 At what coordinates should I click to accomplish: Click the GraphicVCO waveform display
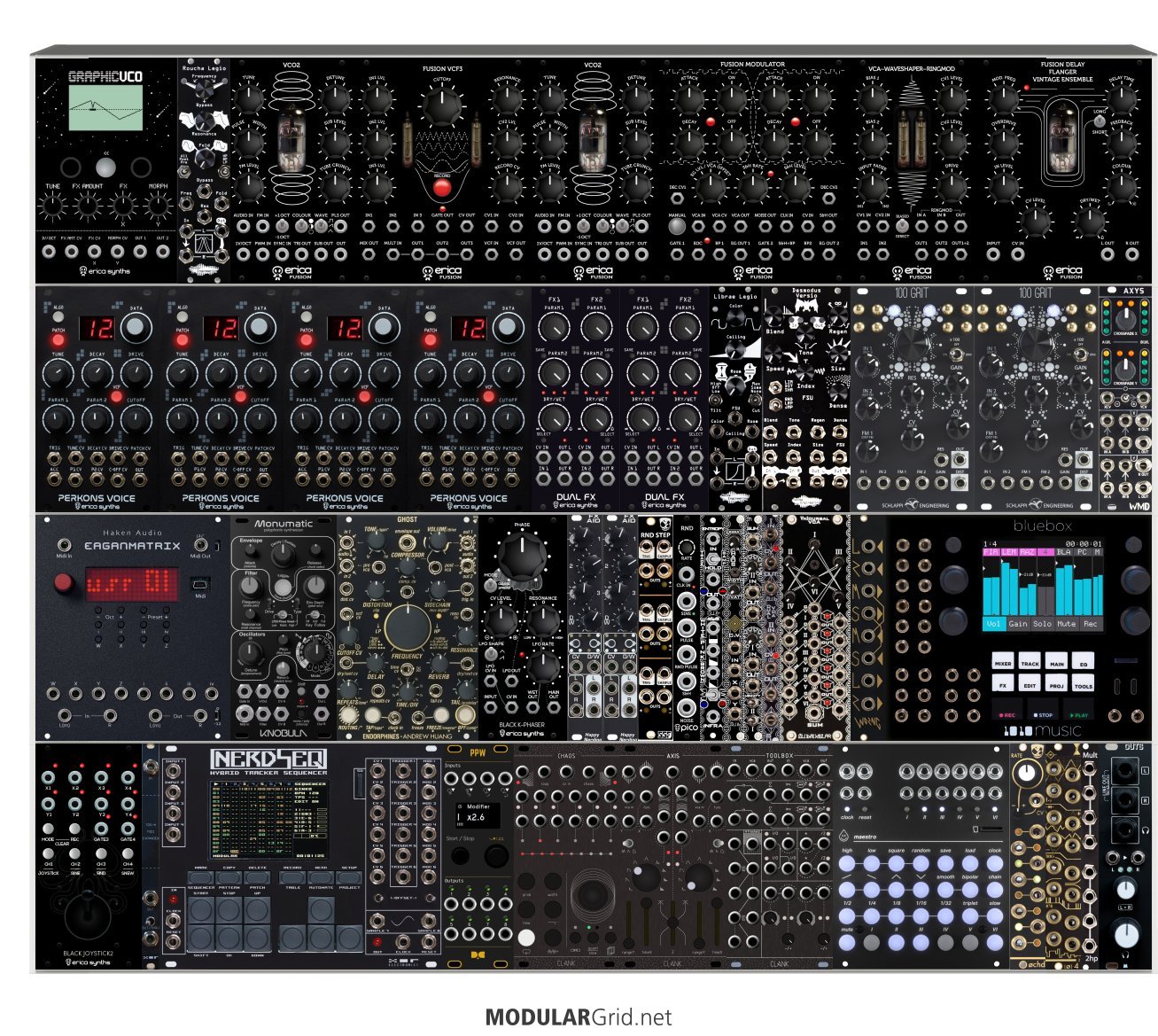105,107
